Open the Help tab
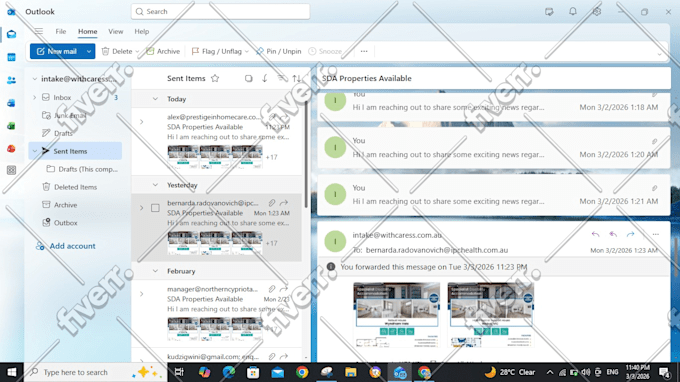Viewport: 680px width, 382px height. coord(141,31)
